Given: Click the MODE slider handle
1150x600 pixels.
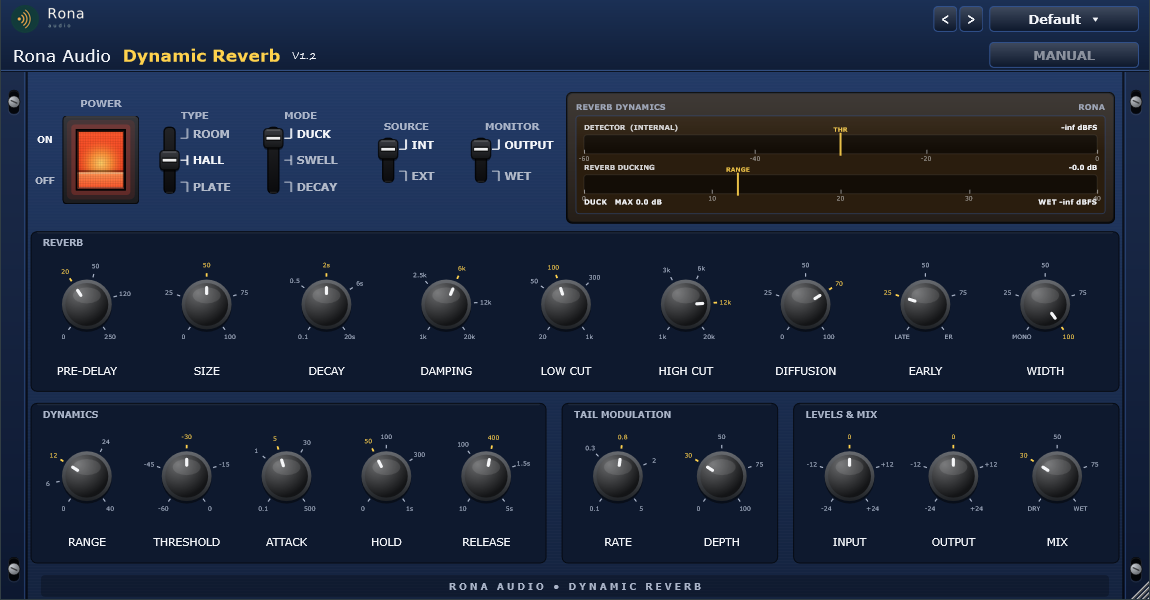Looking at the screenshot, I should [x=273, y=137].
